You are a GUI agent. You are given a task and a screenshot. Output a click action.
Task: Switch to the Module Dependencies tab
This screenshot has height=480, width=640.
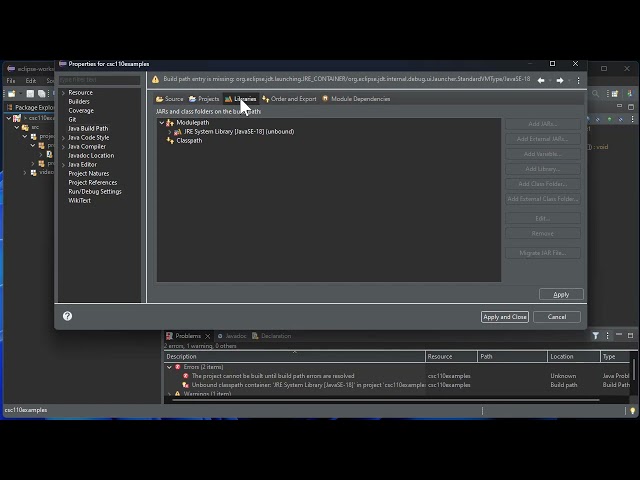[x=356, y=99]
